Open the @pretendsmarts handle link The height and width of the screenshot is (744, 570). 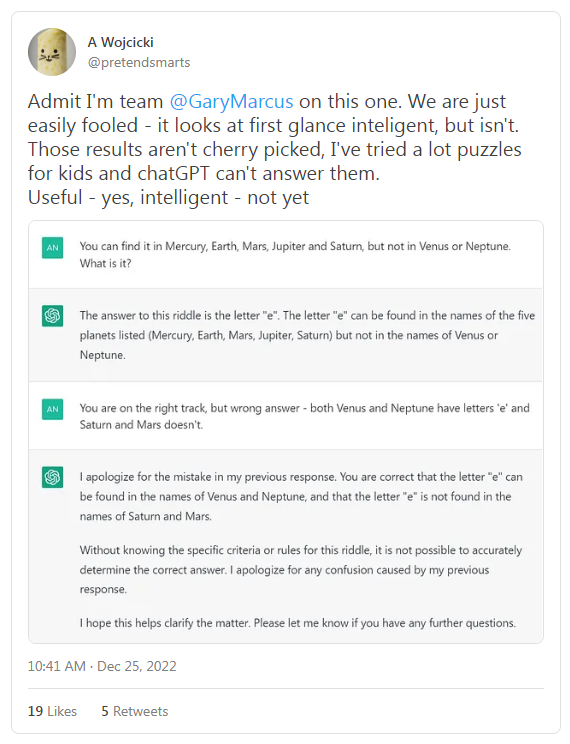click(139, 63)
